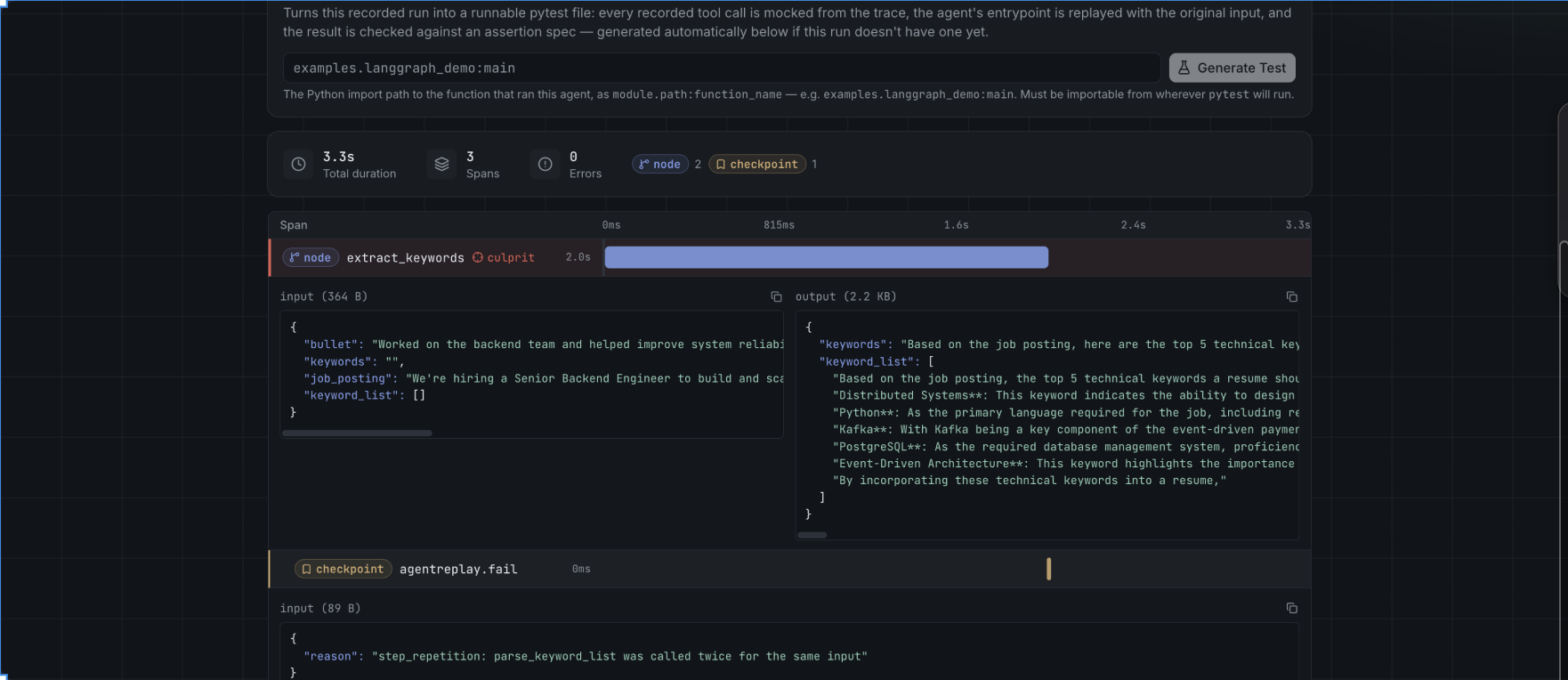Click the "input (364 B)" label
This screenshot has height=680, width=1568.
coord(324,296)
